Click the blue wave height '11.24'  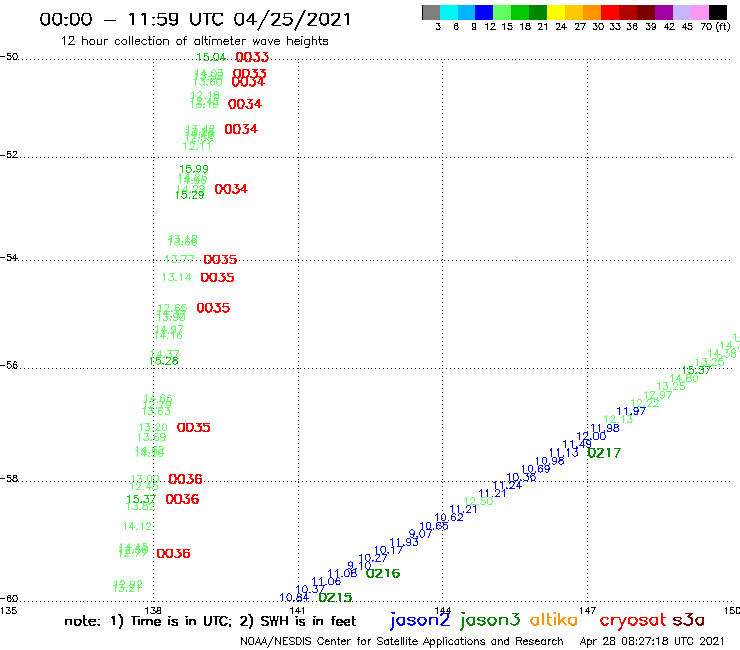click(507, 485)
